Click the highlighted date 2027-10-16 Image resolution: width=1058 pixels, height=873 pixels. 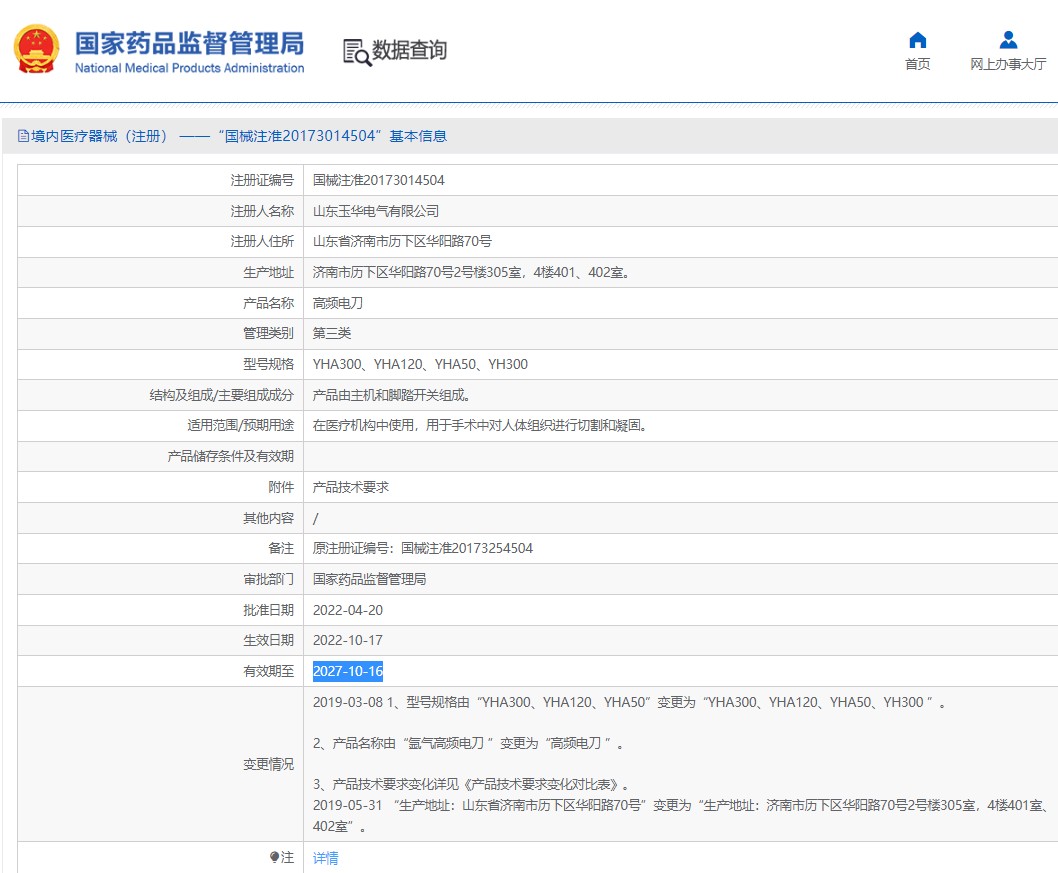(348, 671)
